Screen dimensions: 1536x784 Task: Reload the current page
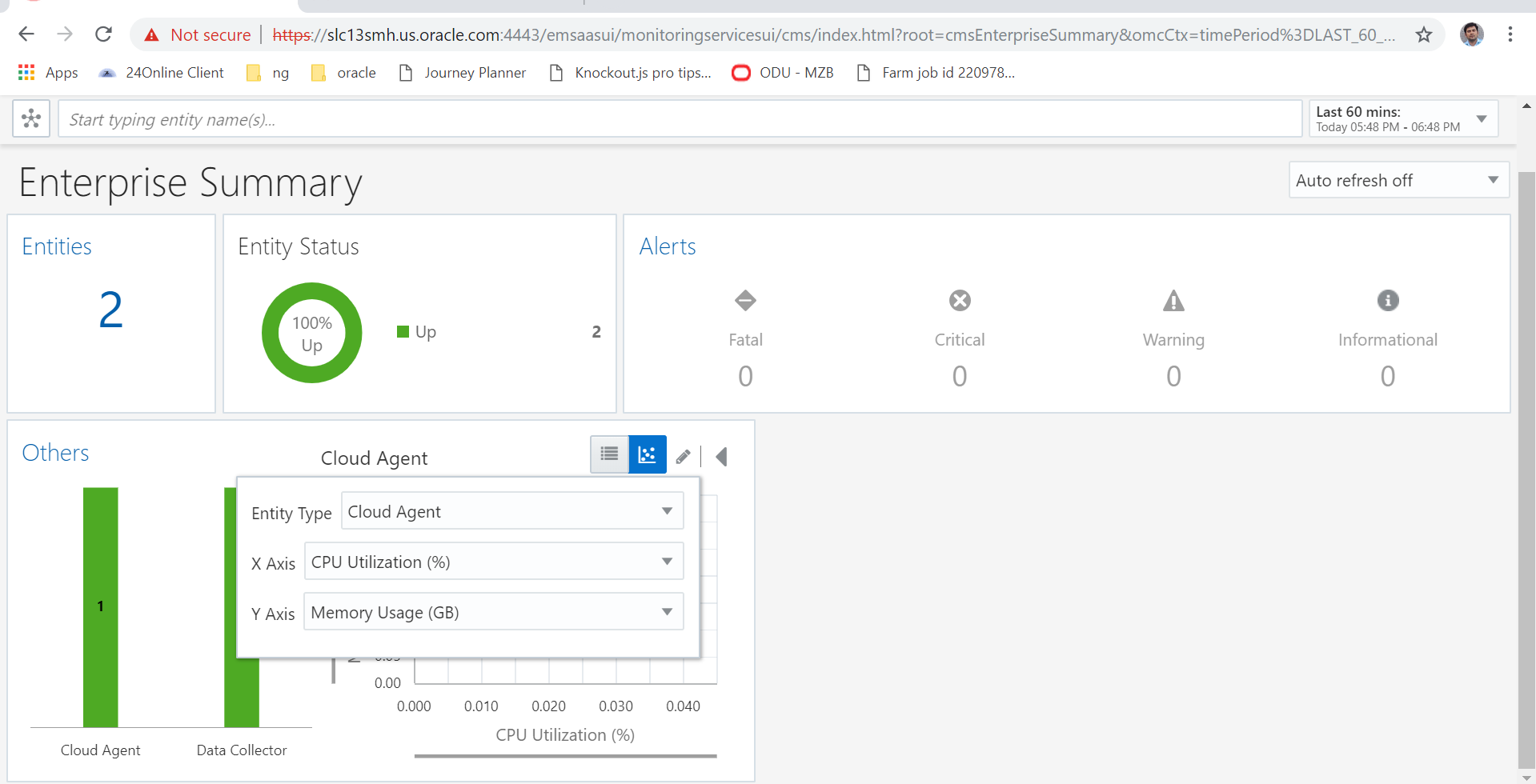pyautogui.click(x=103, y=34)
